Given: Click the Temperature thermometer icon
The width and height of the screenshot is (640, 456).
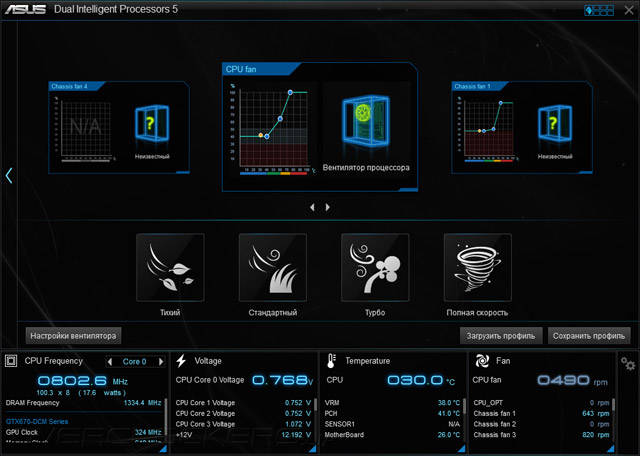Looking at the screenshot, I should (x=331, y=361).
